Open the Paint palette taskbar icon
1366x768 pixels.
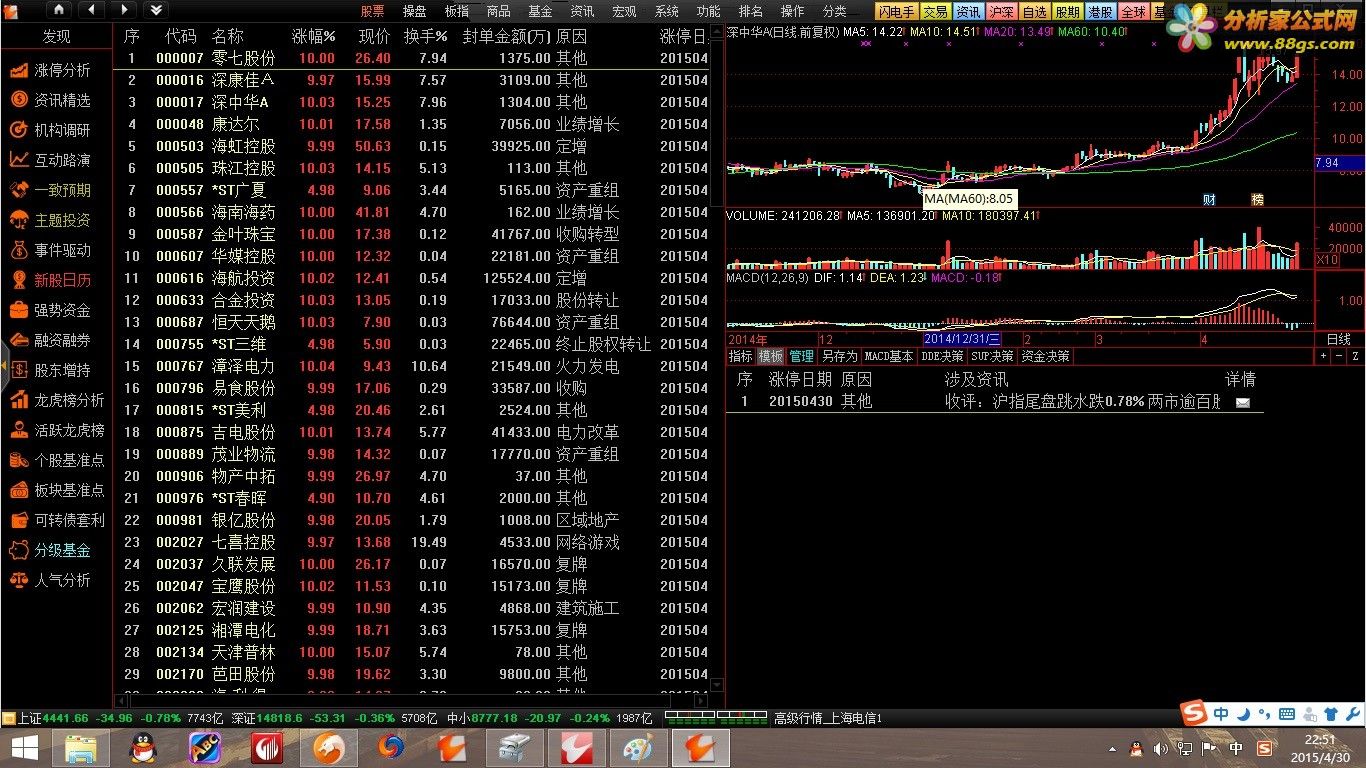(x=637, y=747)
